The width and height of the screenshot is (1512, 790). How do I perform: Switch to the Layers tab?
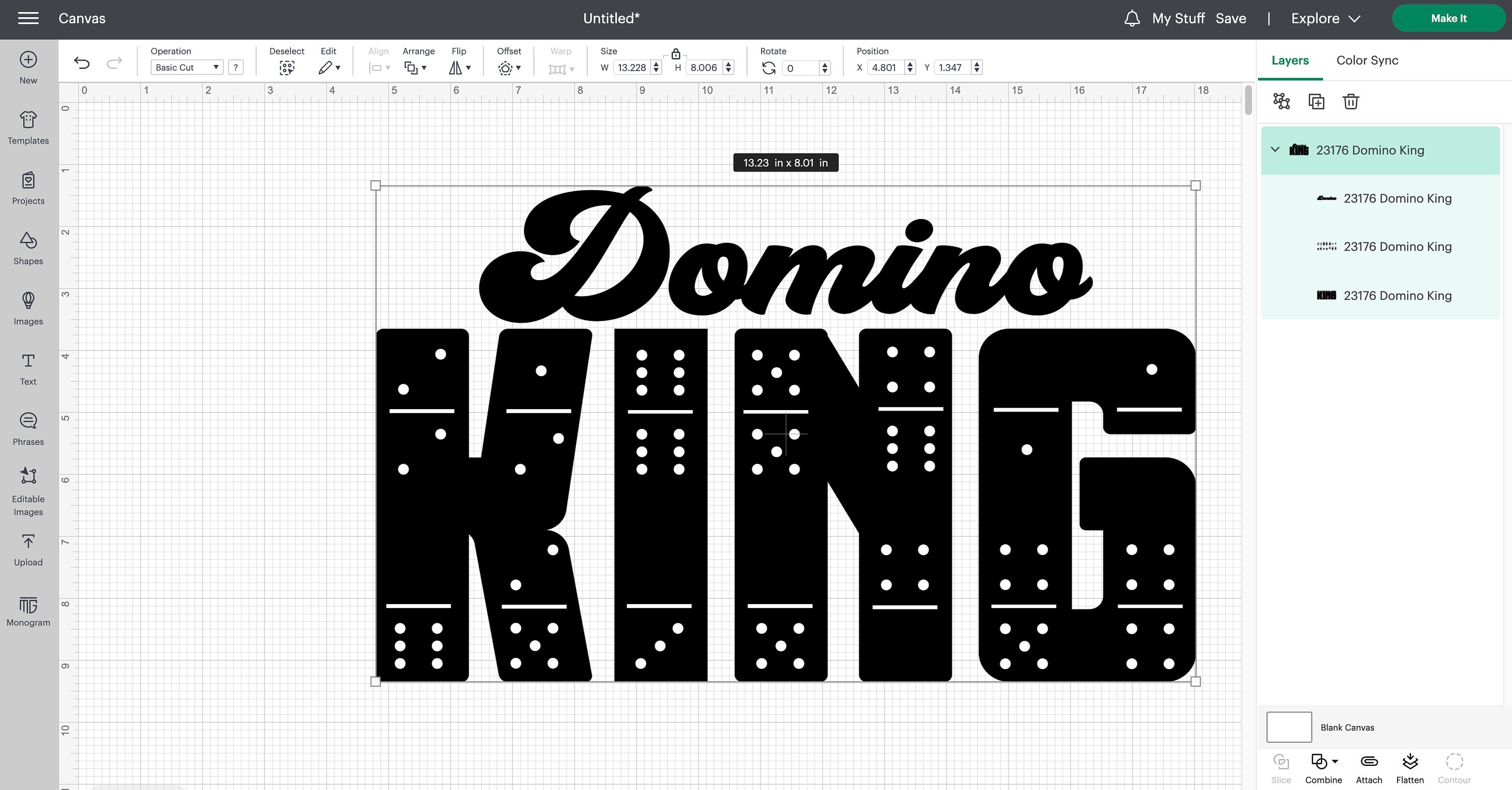coord(1290,60)
